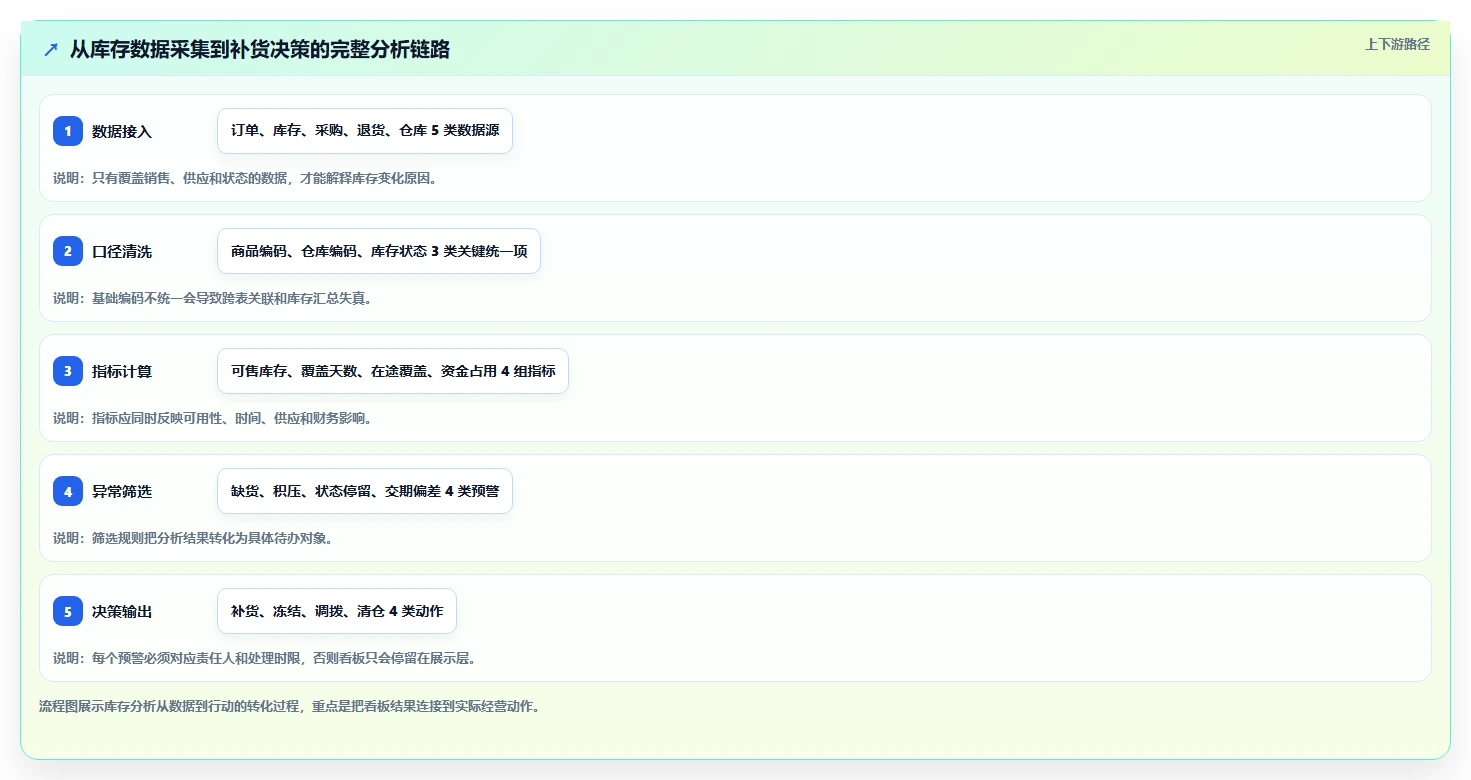Screen dimensions: 1471x780
Task: Select the 数据接入 step label
Action: (122, 131)
